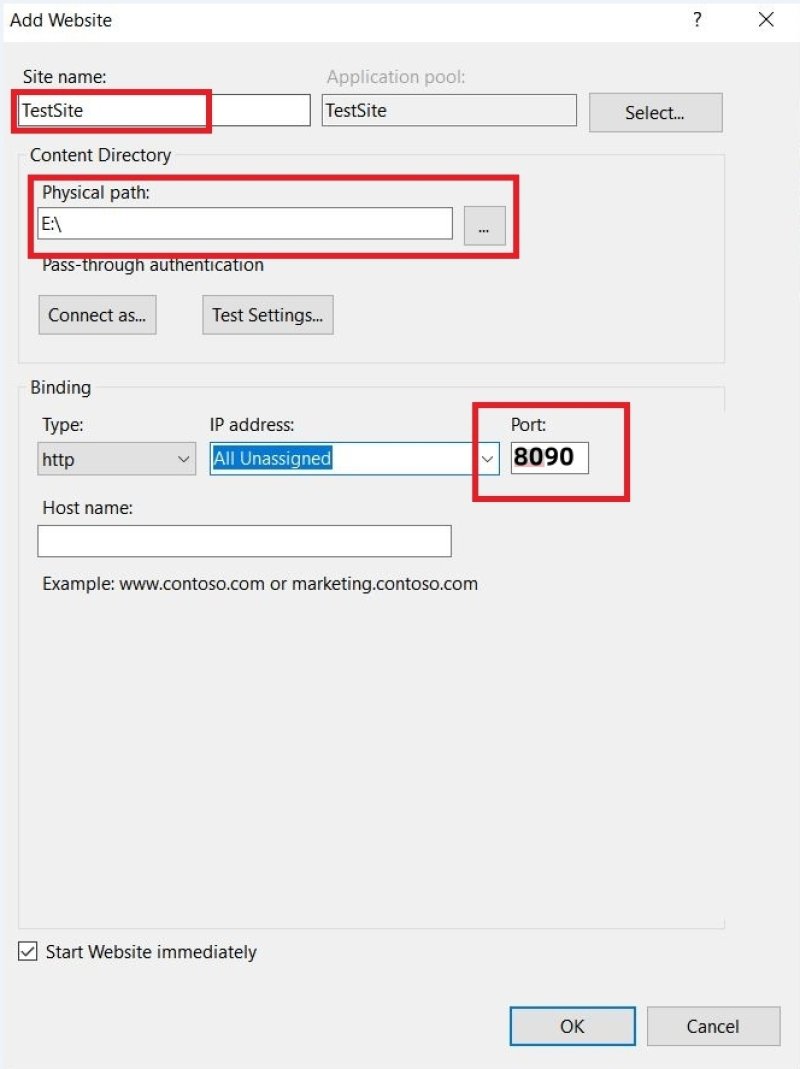
Task: Click the browse ellipsis button for Physical path
Action: (484, 227)
